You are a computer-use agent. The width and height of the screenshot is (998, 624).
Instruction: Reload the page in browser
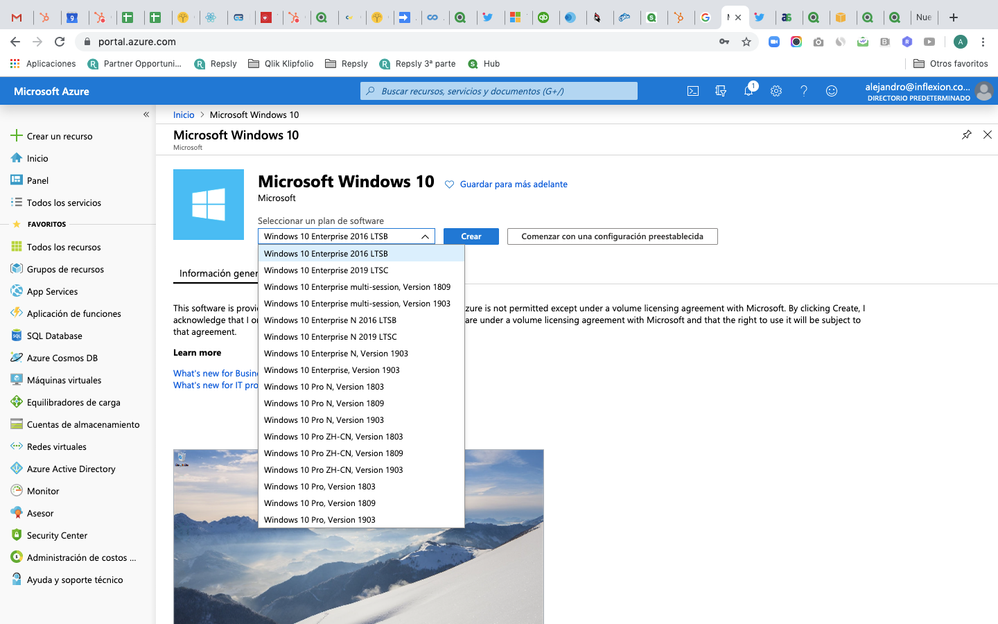coord(59,41)
